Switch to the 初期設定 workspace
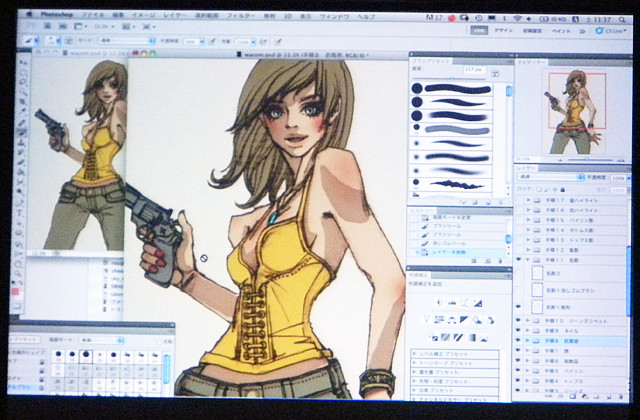 pyautogui.click(x=532, y=31)
